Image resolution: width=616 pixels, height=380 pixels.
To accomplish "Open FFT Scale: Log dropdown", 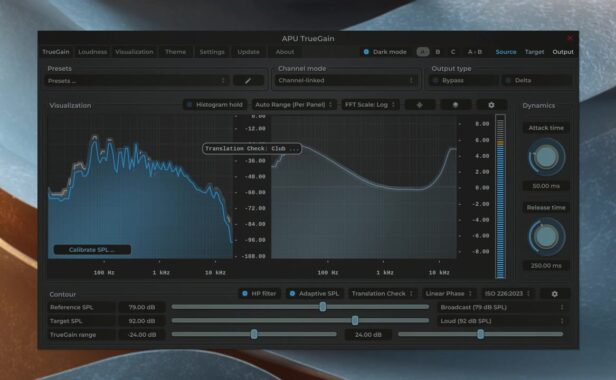I will [370, 105].
